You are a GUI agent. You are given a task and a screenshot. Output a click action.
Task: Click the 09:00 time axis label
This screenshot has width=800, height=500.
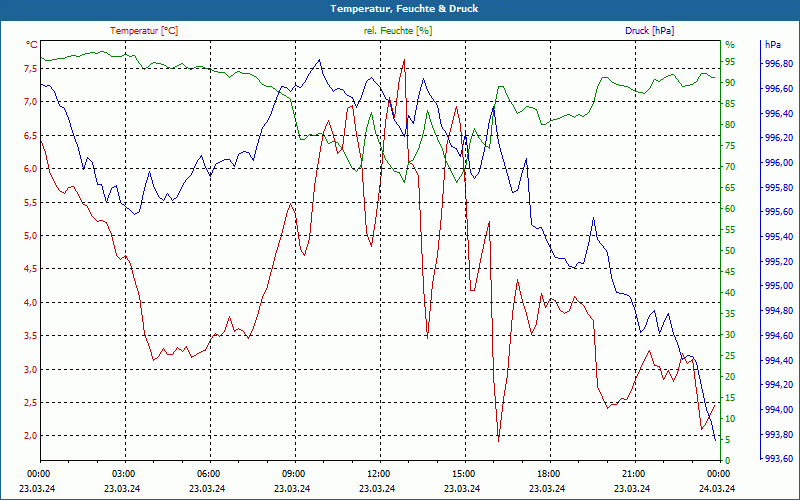293,474
